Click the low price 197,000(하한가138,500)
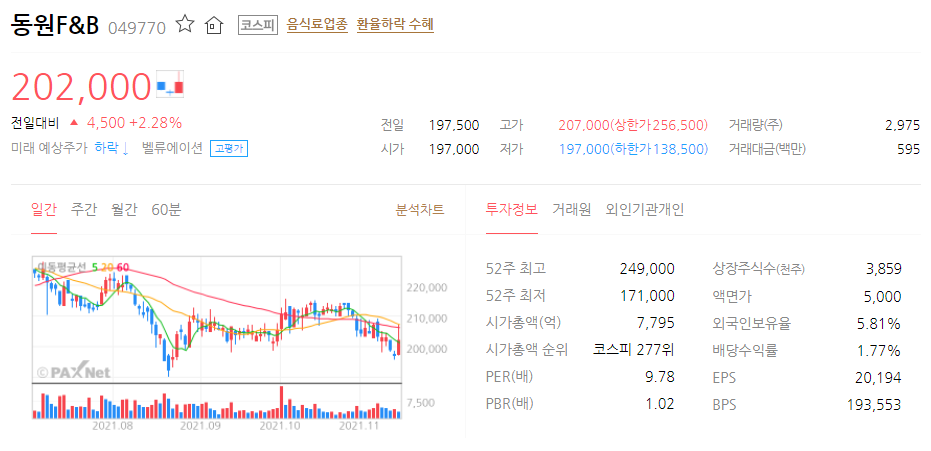Screen dimensions: 931x451 (633, 149)
